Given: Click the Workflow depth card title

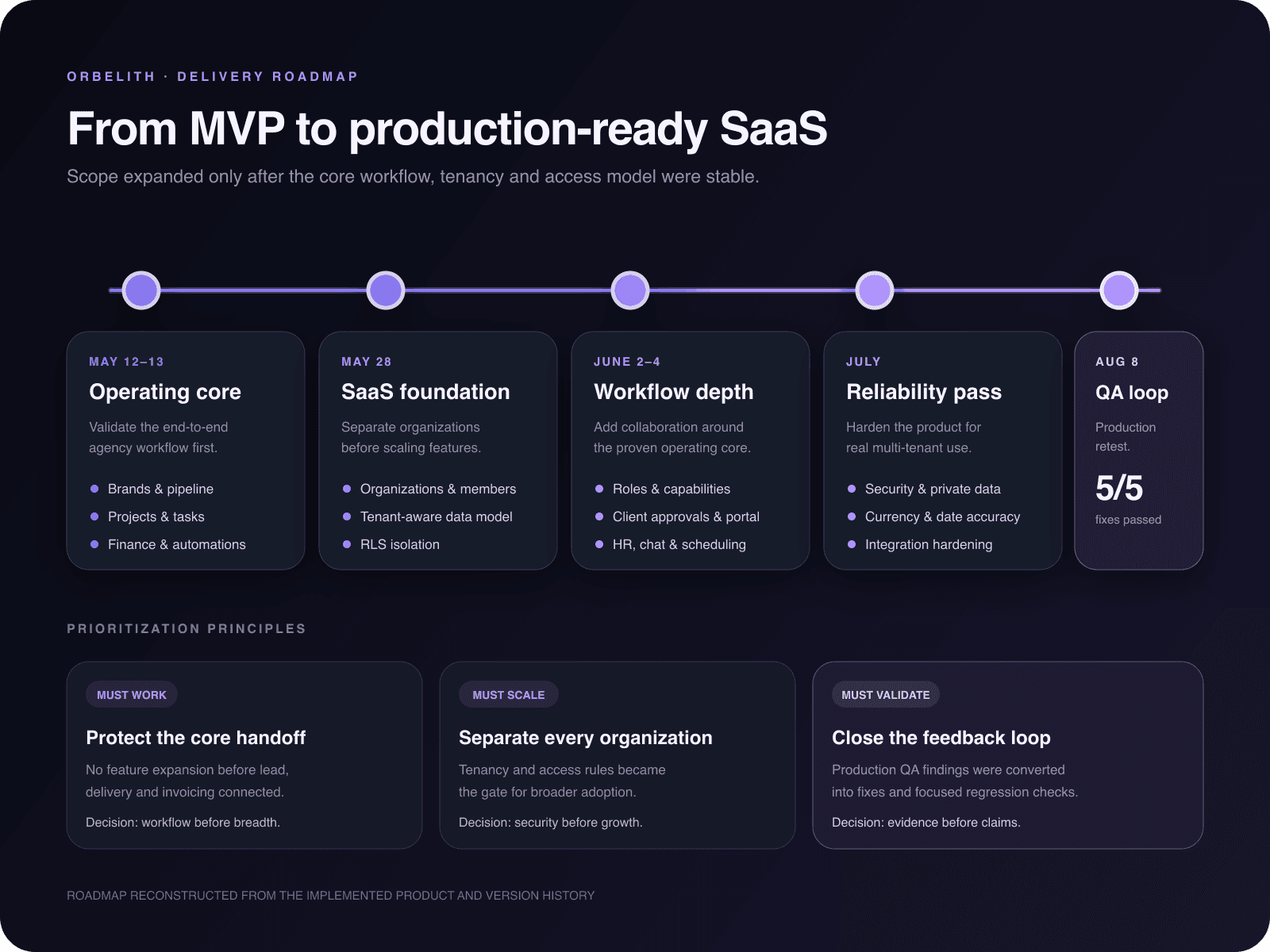Looking at the screenshot, I should tap(674, 392).
